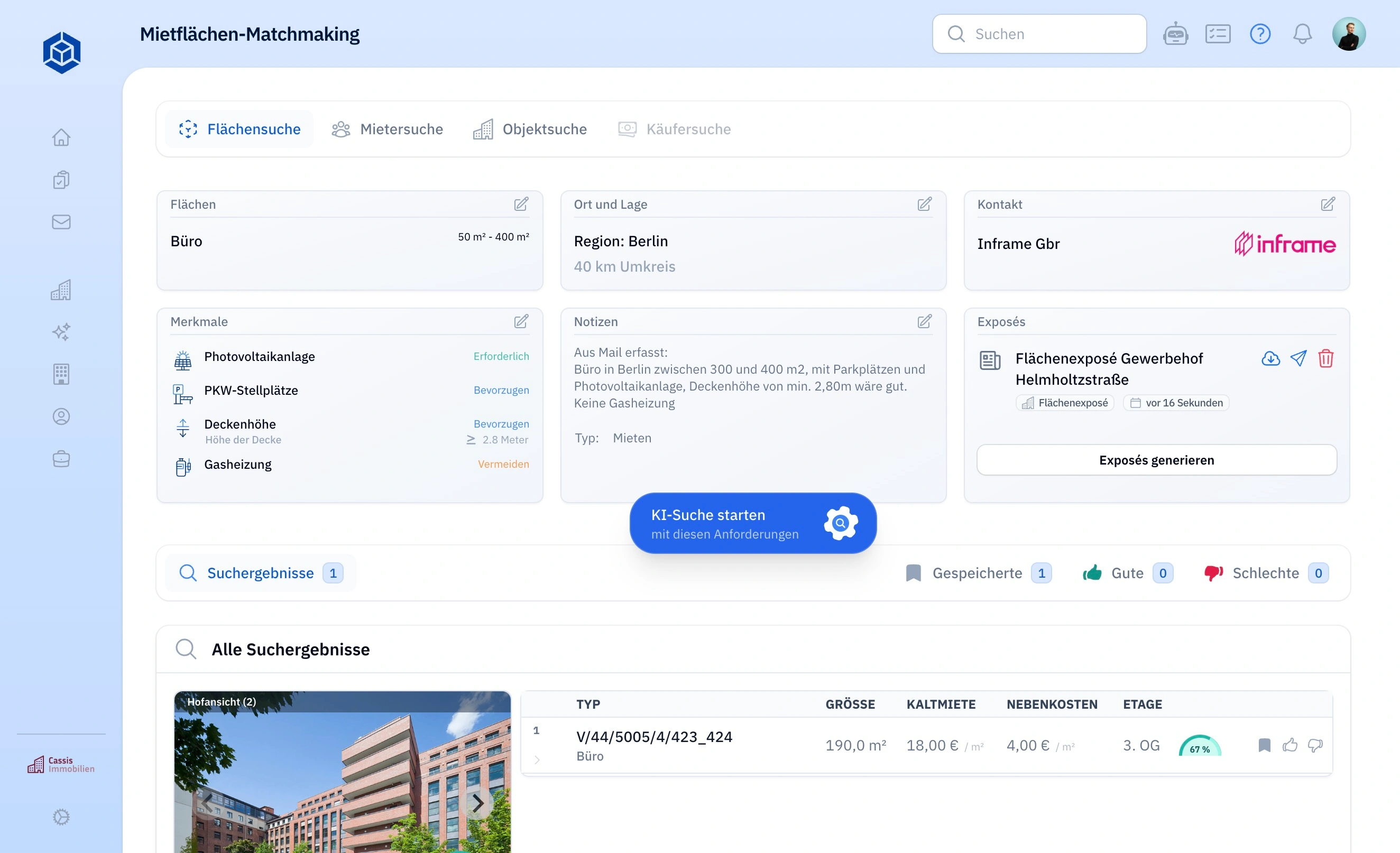
Task: Click the Cassis Immobilien logo
Action: pos(61,764)
